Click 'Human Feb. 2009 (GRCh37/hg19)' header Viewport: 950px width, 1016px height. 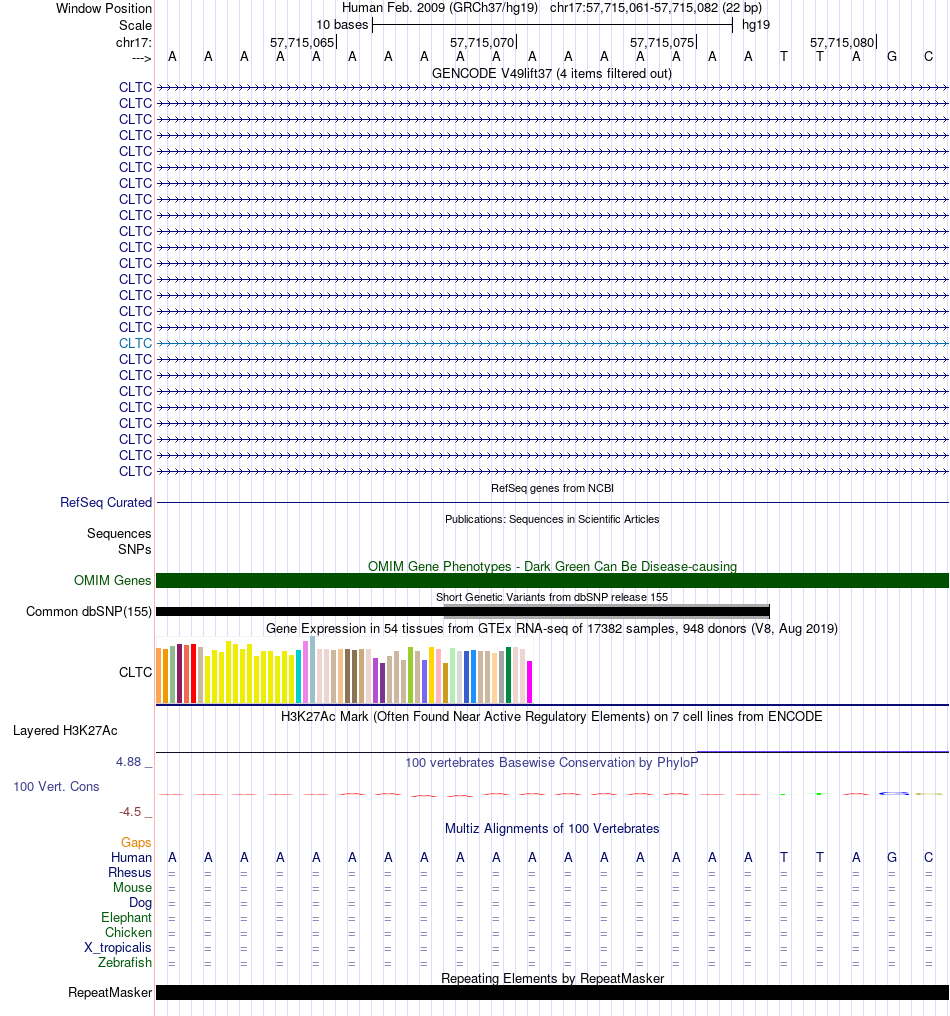coord(439,8)
